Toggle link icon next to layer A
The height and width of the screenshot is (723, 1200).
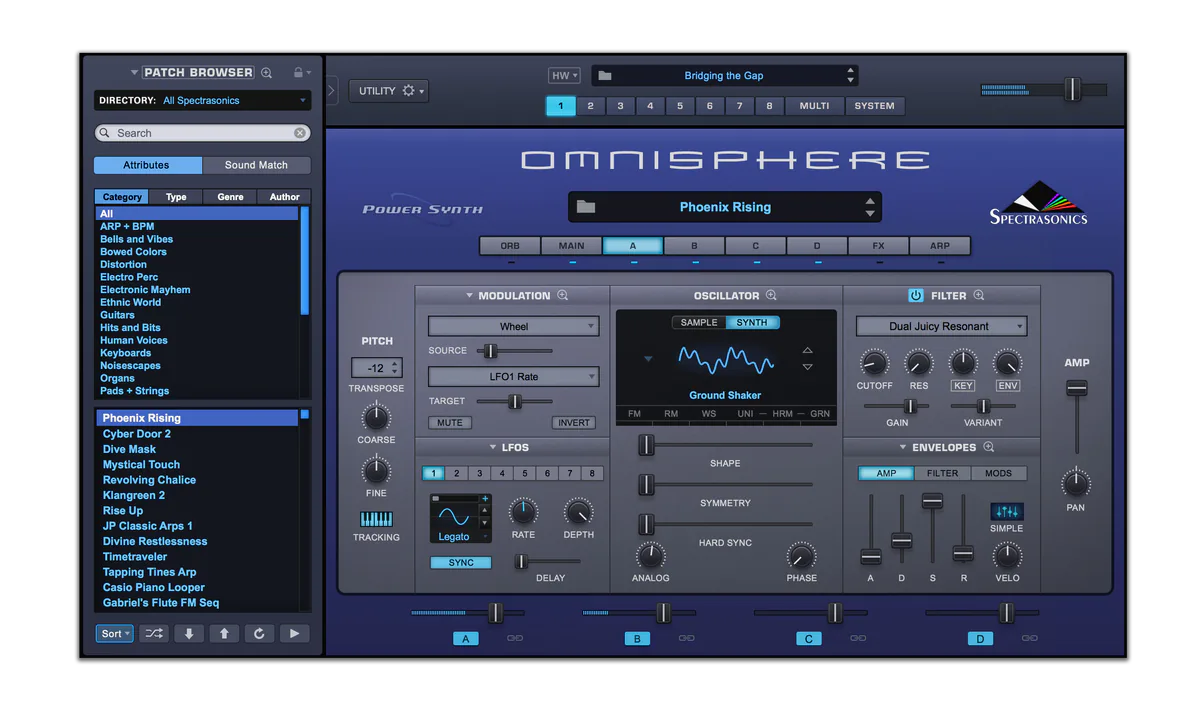click(515, 638)
